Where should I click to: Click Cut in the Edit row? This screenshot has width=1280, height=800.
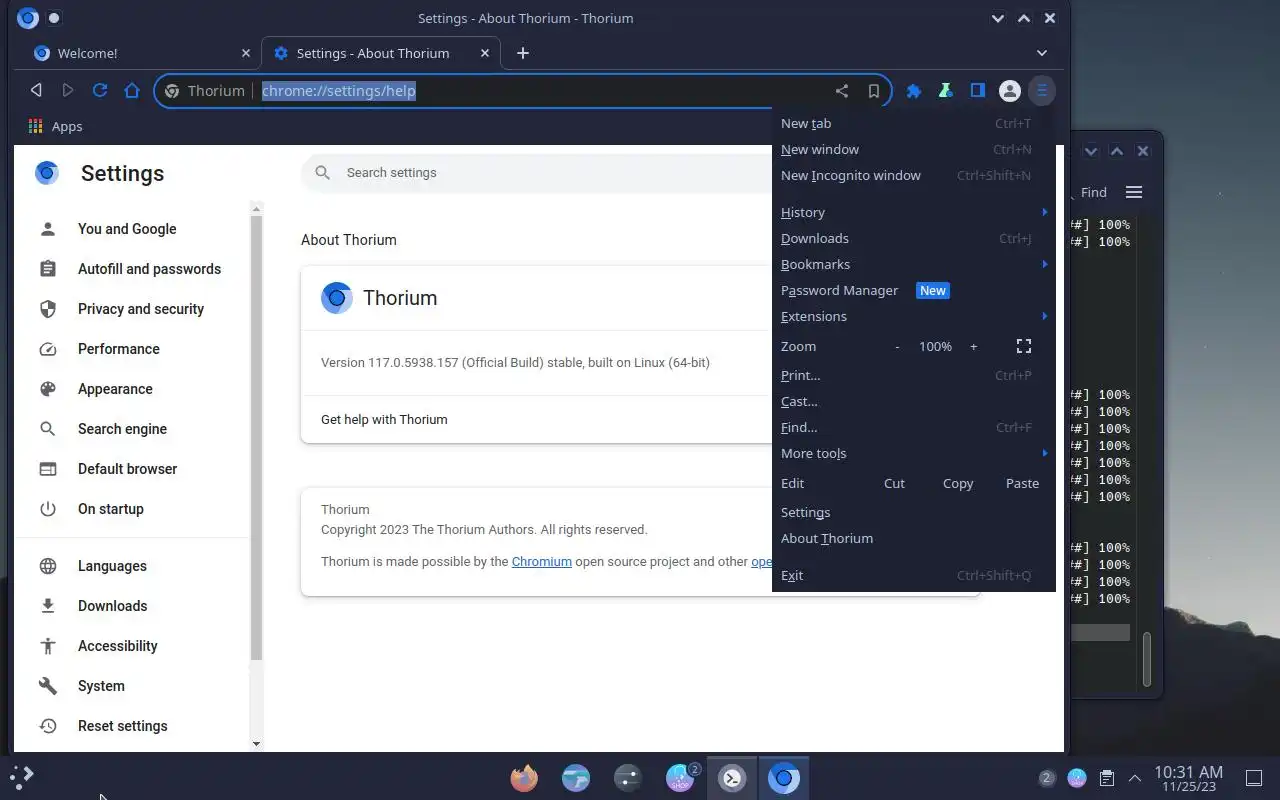[894, 483]
